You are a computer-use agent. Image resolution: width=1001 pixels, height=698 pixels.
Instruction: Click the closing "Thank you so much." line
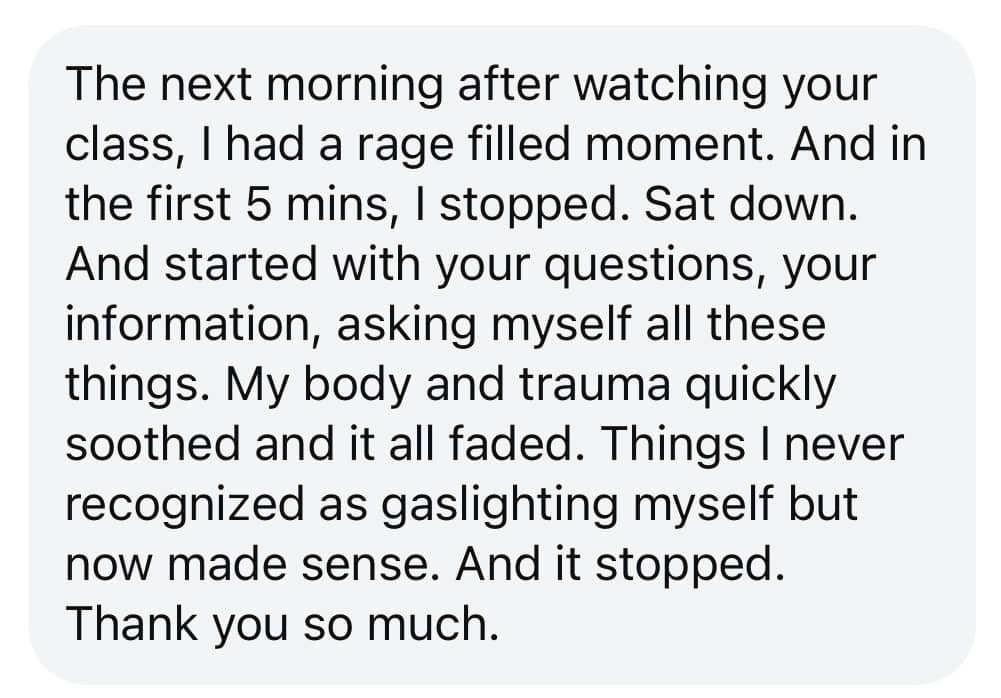pos(281,624)
